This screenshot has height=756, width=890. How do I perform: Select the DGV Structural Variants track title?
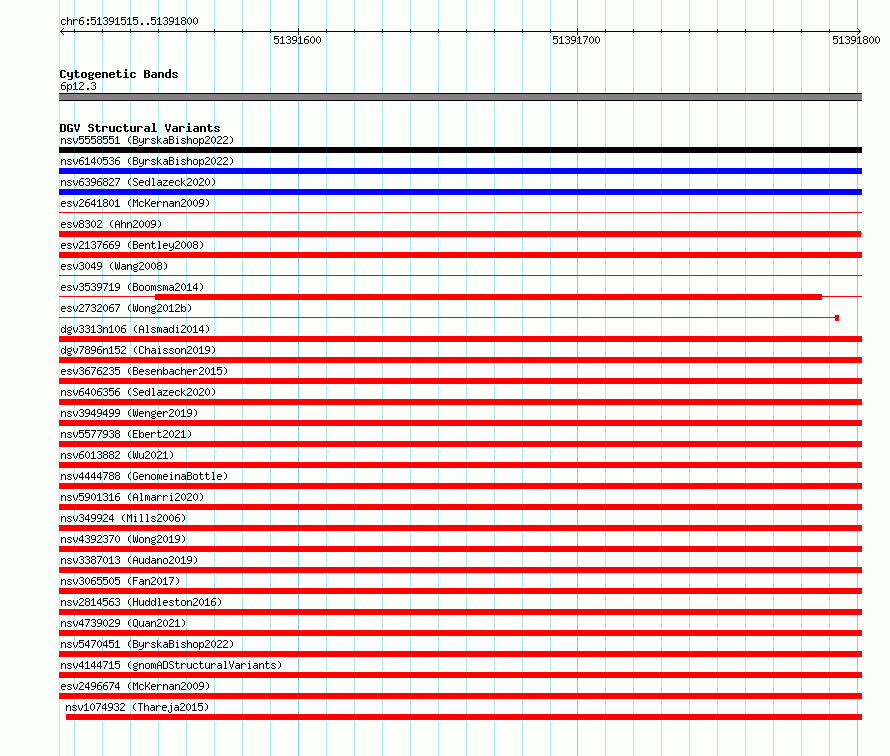pyautogui.click(x=140, y=128)
